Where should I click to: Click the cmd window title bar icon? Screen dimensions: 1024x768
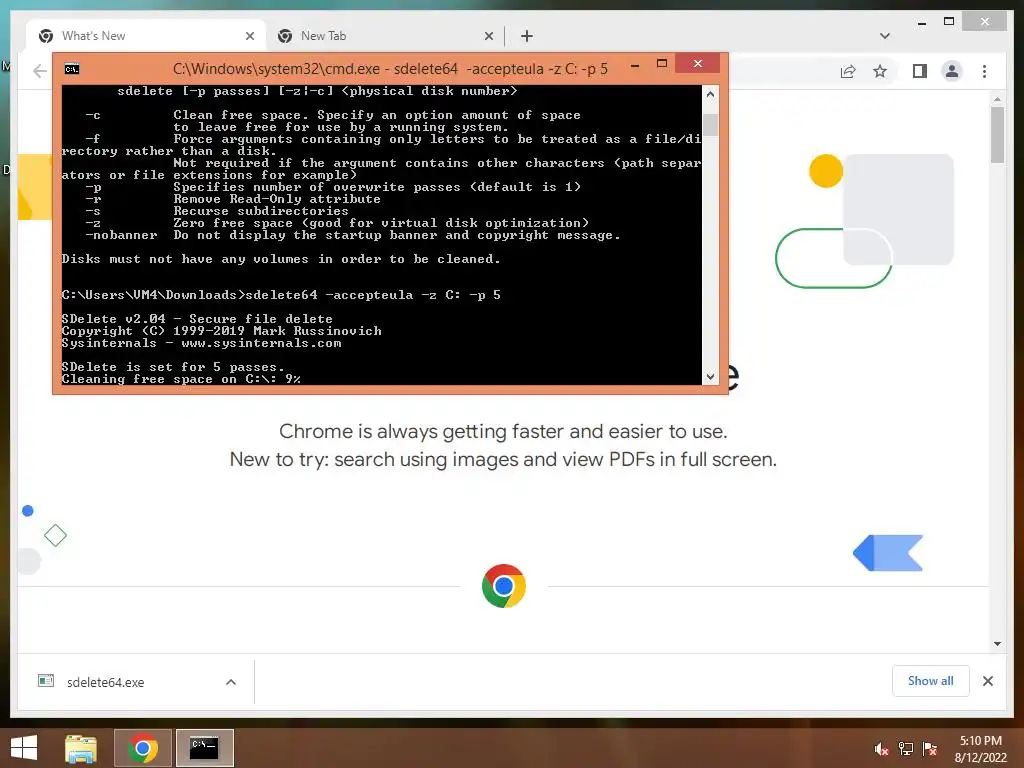click(72, 69)
